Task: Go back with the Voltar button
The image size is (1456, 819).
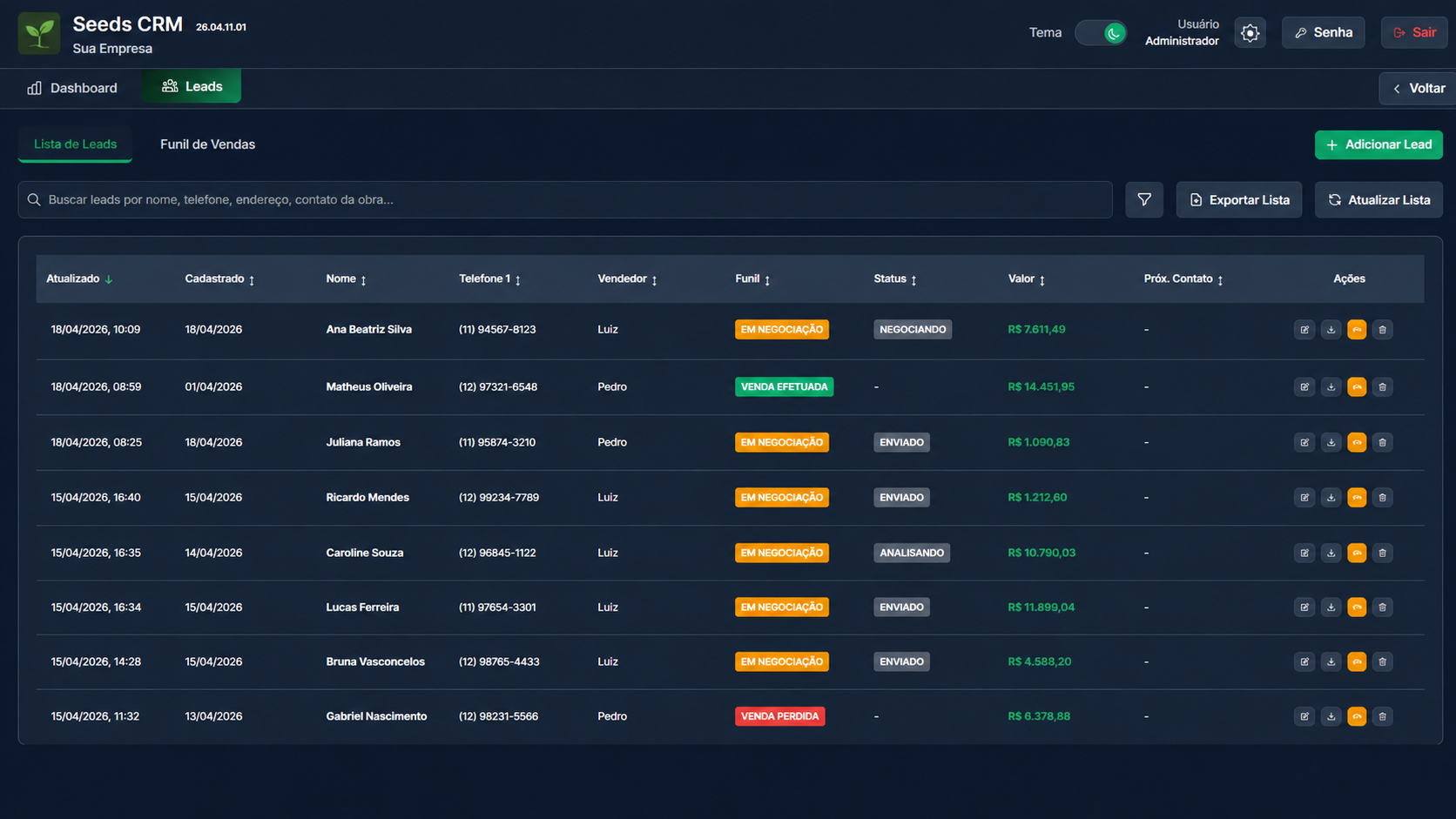Action: tap(1418, 88)
